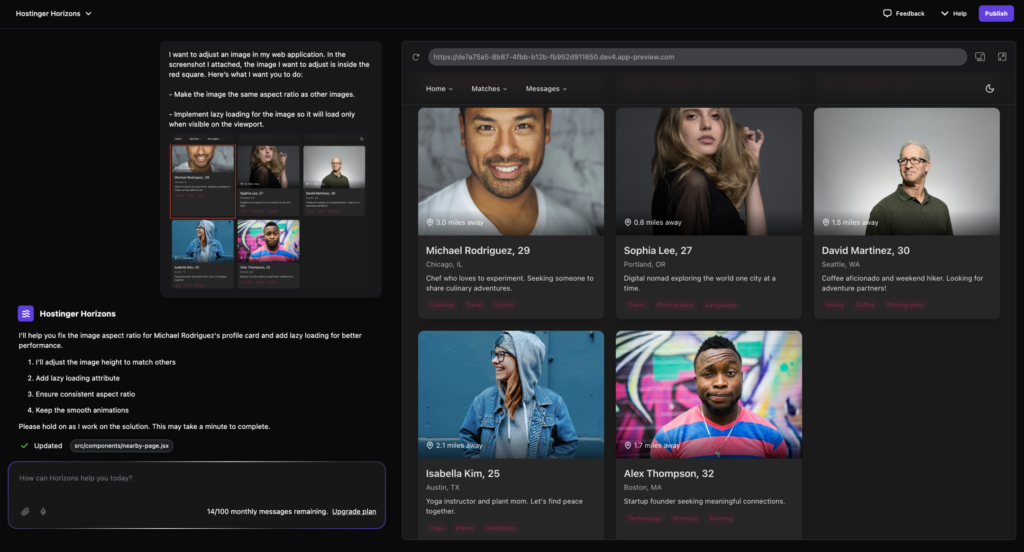Click the Publish button
This screenshot has height=552, width=1024.
(995, 14)
